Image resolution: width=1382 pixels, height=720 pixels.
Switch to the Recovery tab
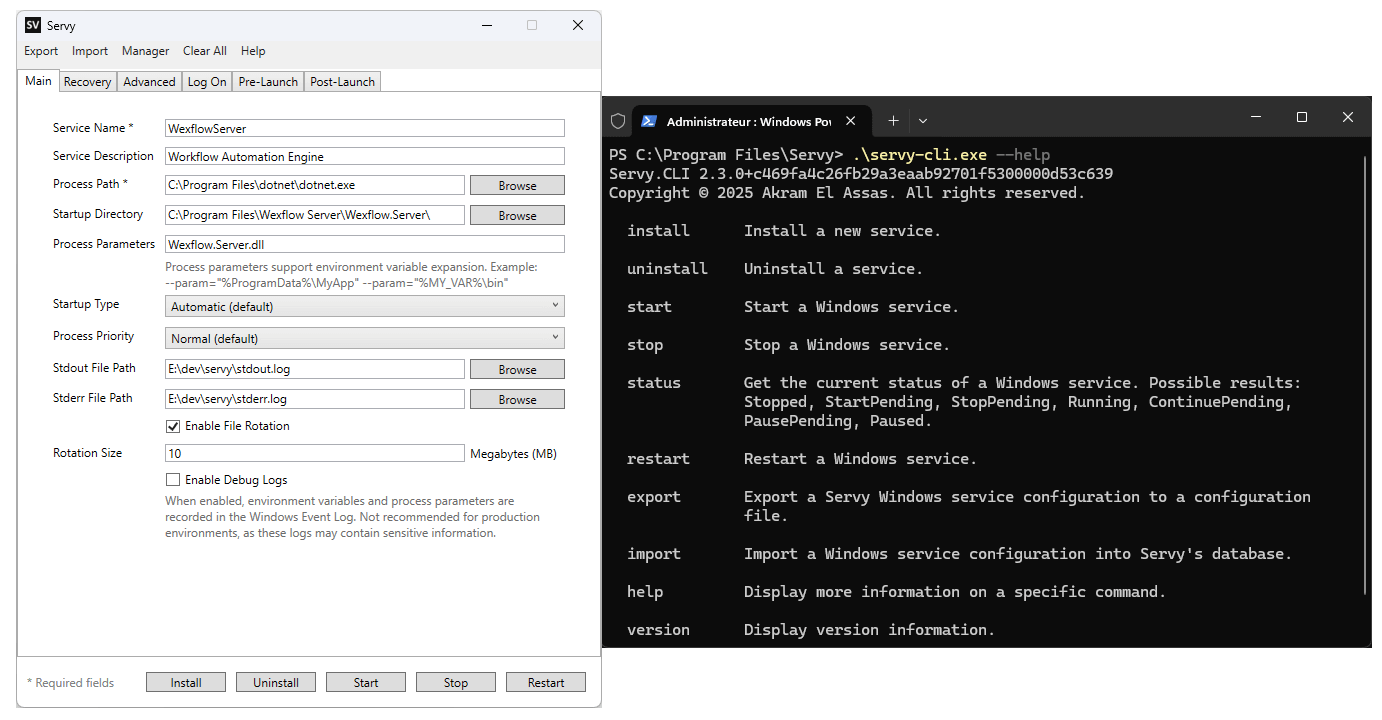87,81
